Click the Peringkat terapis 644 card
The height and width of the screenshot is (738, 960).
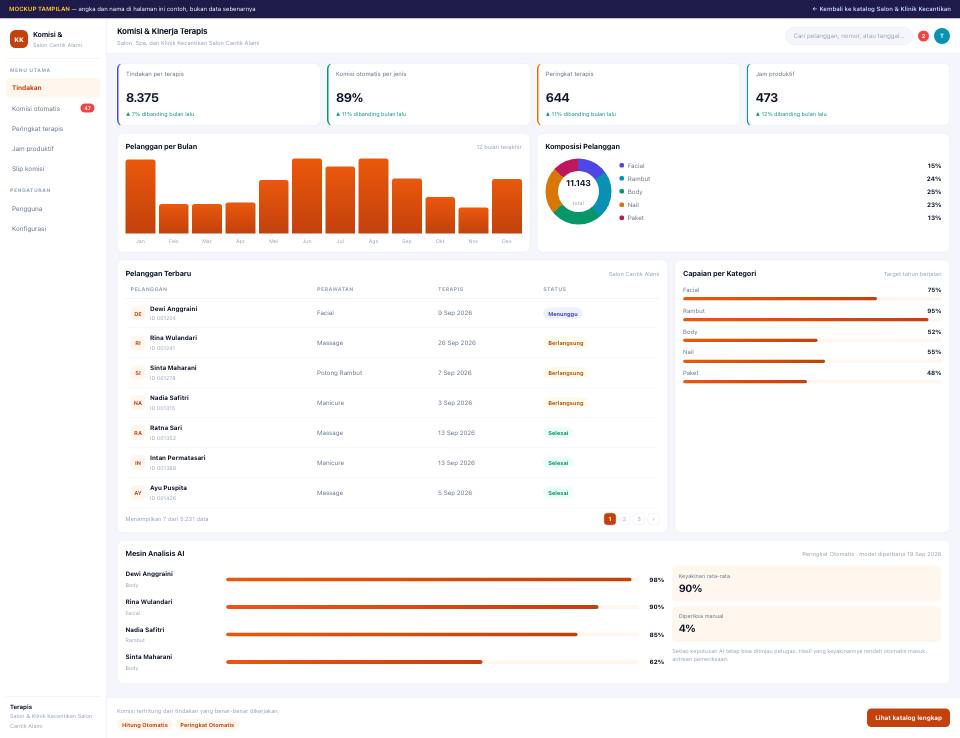[x=639, y=94]
